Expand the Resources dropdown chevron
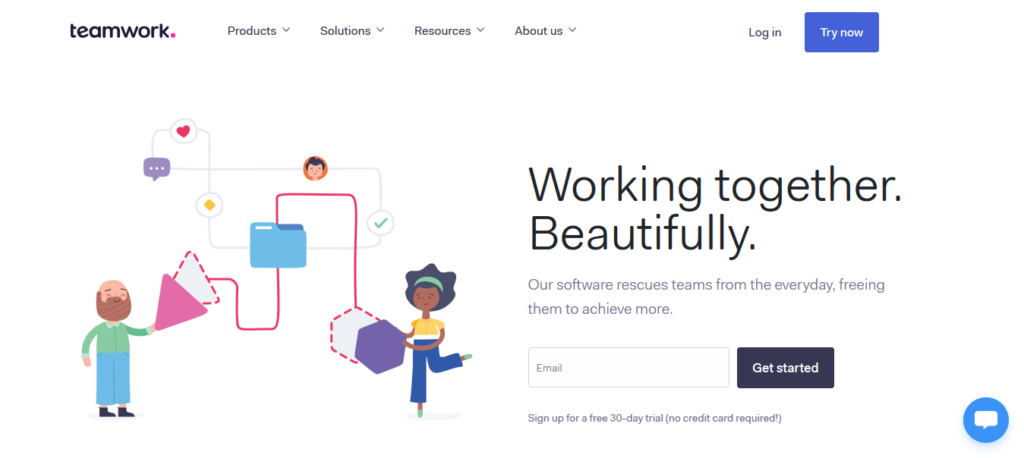 point(481,30)
